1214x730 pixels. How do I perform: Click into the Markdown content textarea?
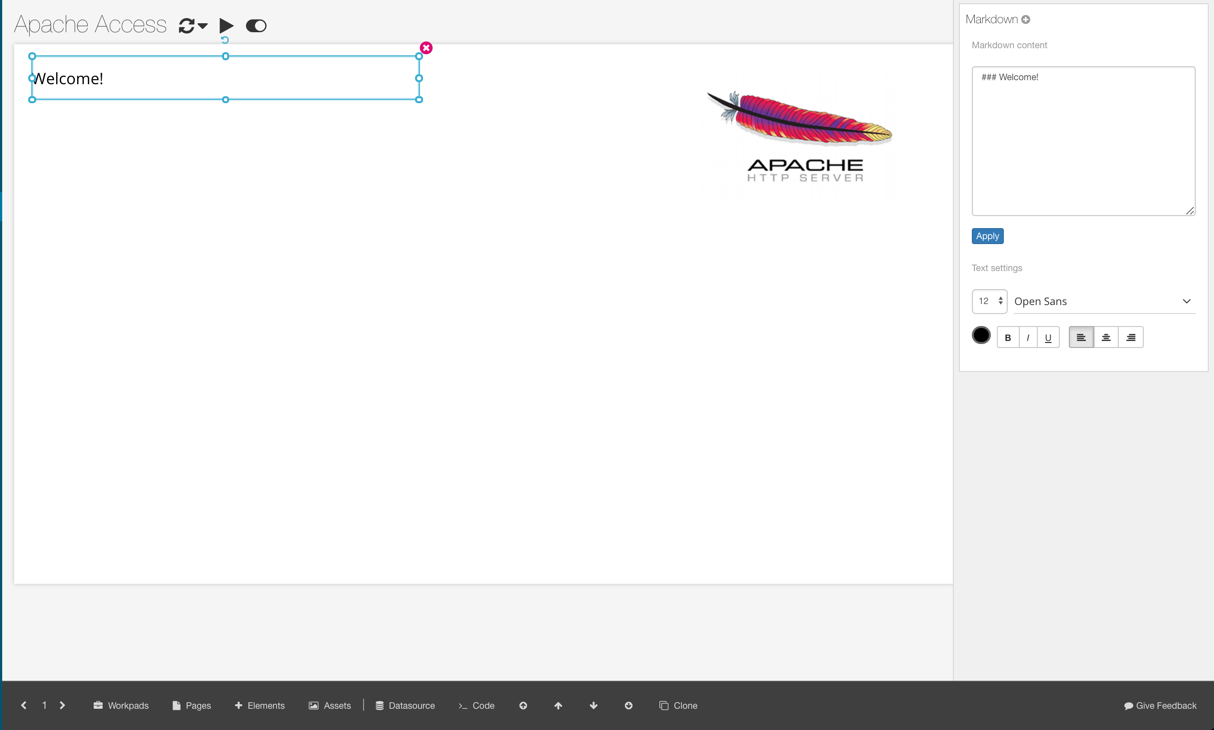(x=1083, y=141)
